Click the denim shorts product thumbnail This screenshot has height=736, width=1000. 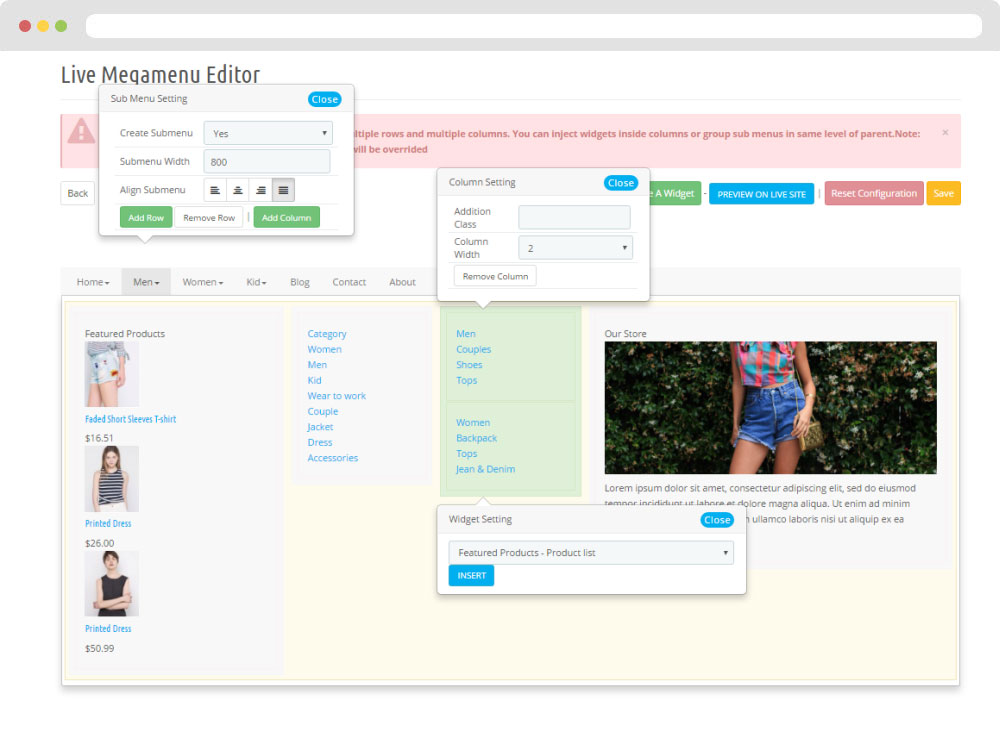112,374
